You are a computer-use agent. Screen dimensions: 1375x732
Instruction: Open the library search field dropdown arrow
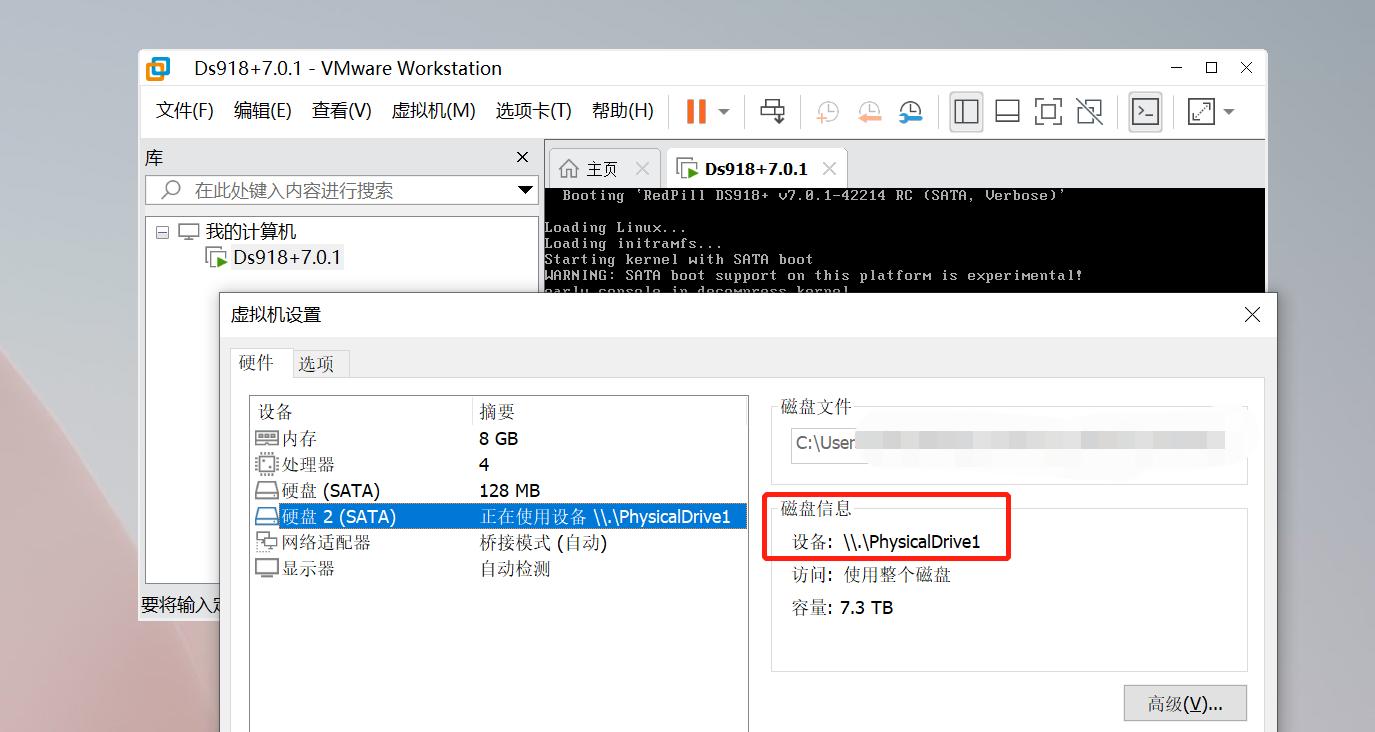523,190
